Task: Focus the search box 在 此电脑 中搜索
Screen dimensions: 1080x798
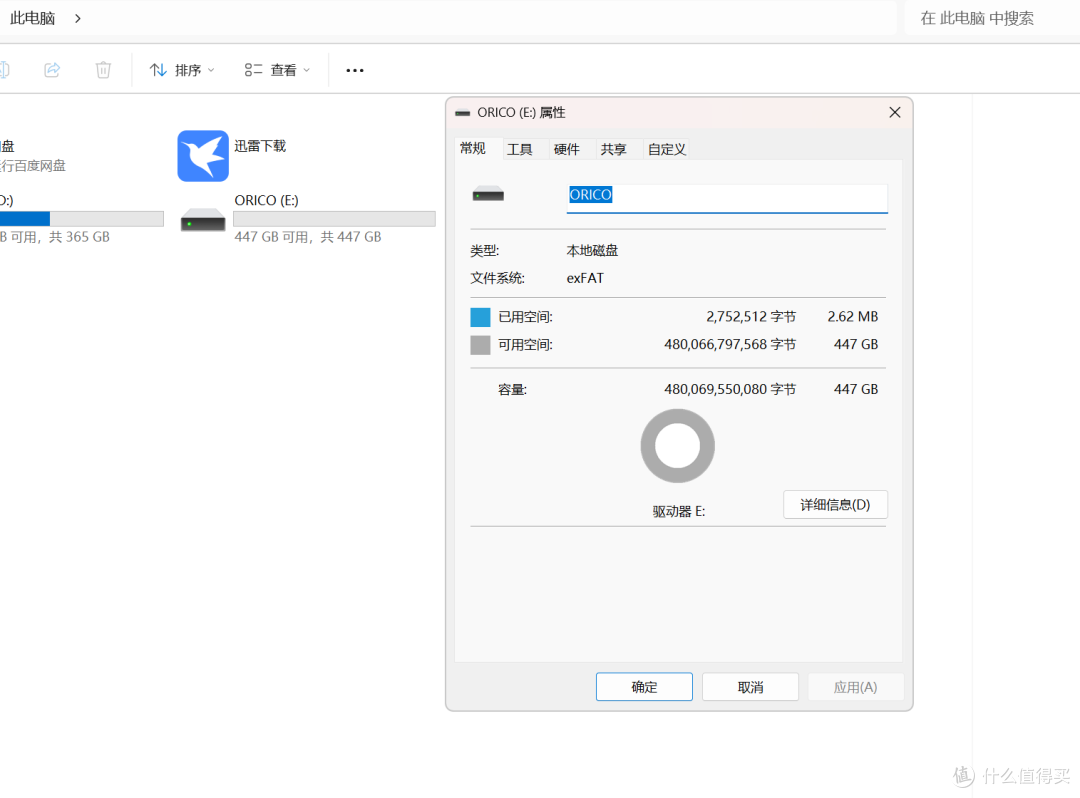Action: click(x=992, y=19)
